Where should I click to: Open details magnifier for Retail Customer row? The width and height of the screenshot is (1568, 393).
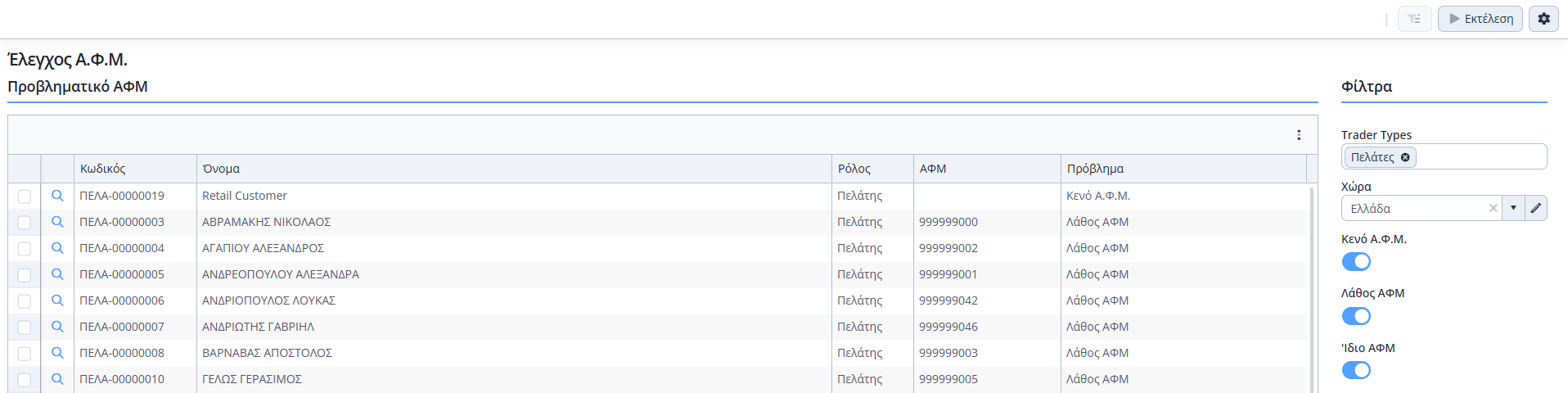click(x=57, y=196)
